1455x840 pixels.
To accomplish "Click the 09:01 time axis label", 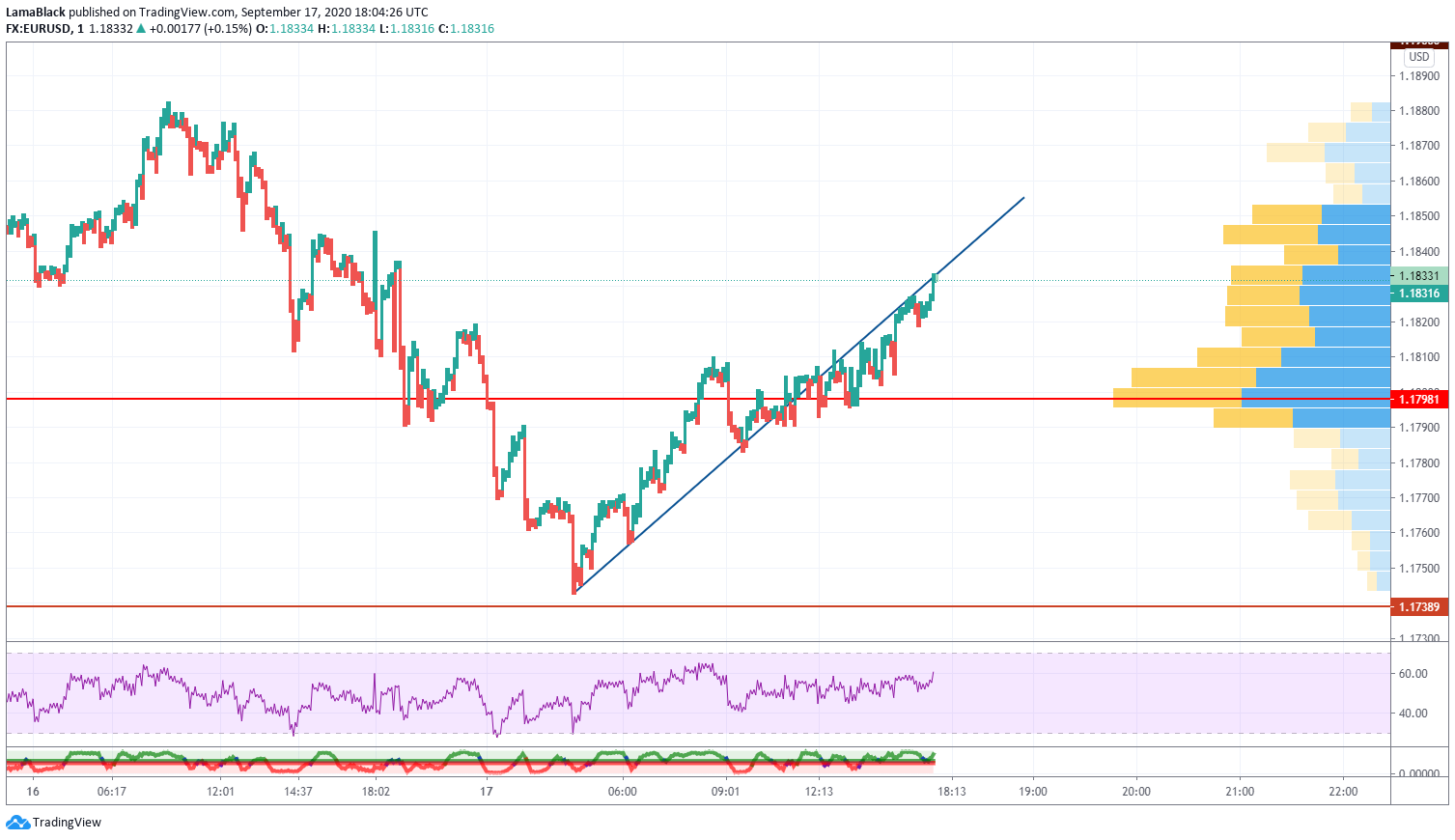I will pos(726,792).
